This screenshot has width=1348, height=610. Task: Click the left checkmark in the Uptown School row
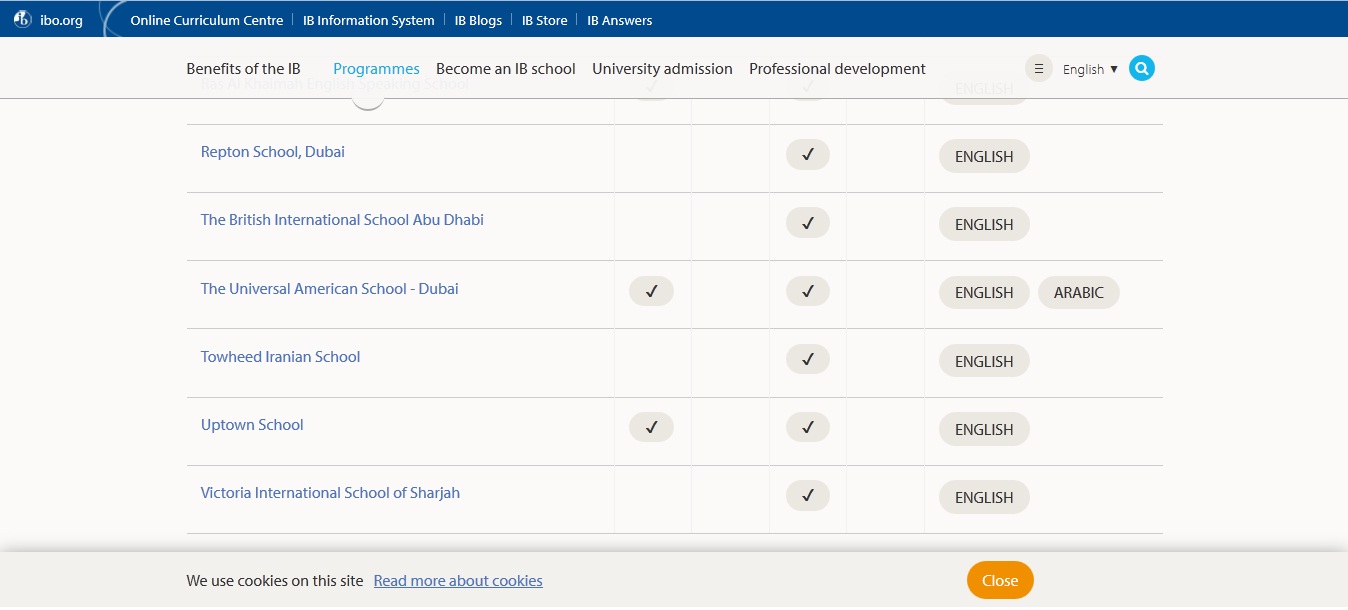(651, 427)
